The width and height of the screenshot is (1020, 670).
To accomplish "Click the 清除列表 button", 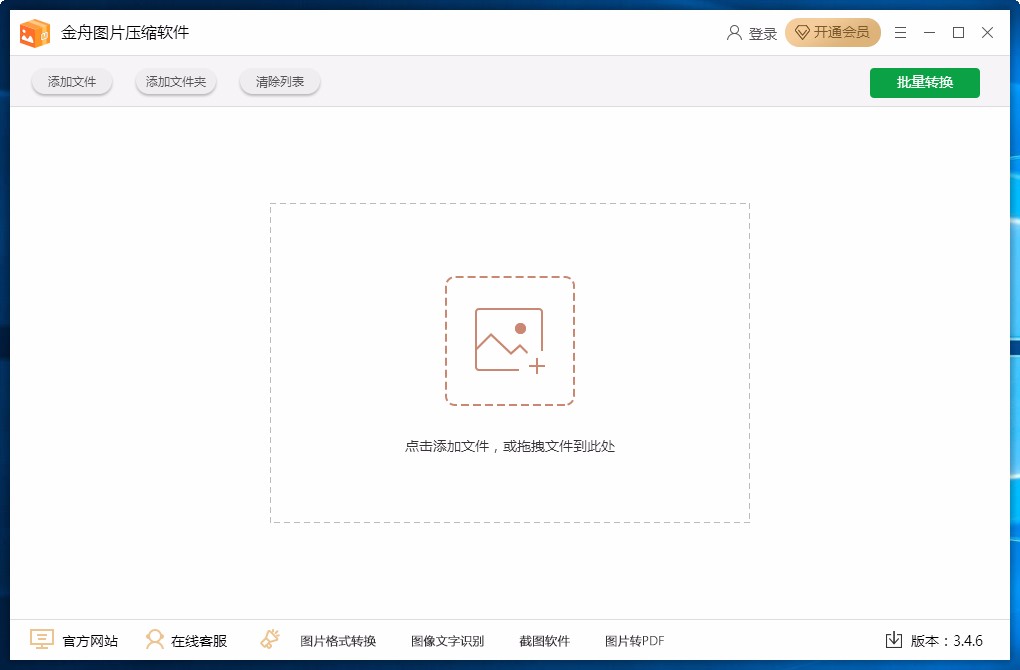I will (x=279, y=82).
